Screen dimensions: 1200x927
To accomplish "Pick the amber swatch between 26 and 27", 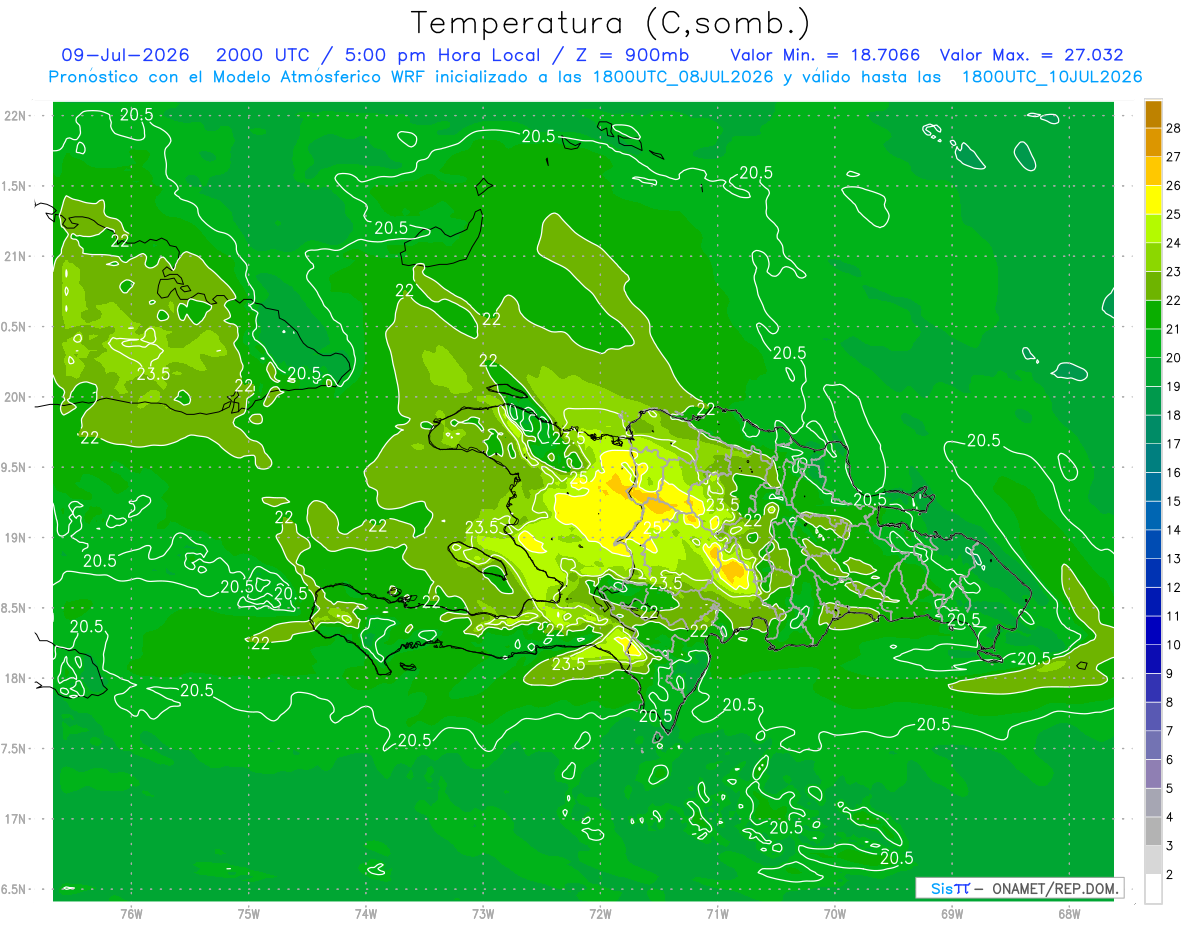I will coord(1153,171).
